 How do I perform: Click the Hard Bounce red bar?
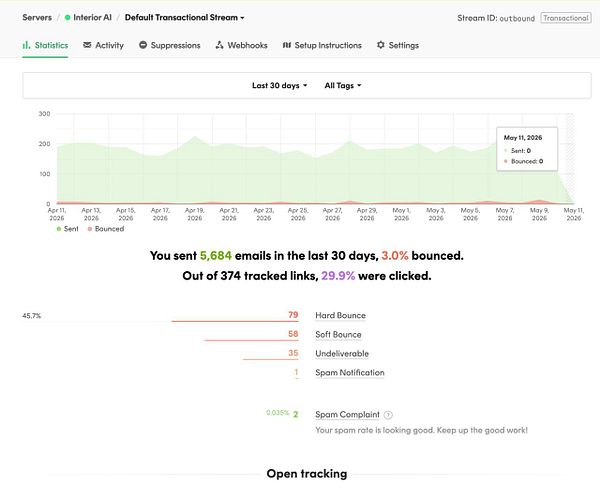[x=235, y=321]
